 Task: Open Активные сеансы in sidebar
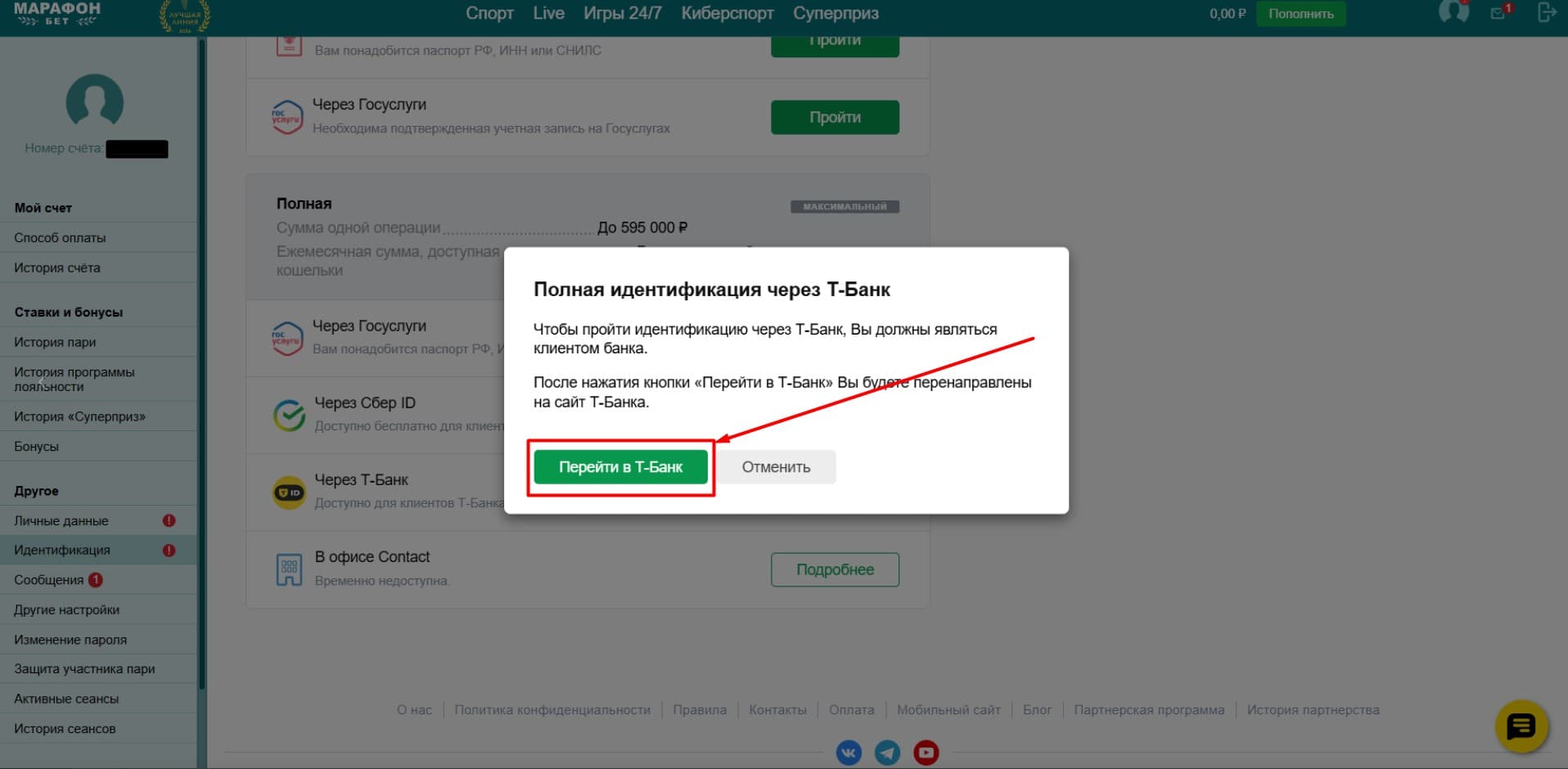[x=98, y=699]
